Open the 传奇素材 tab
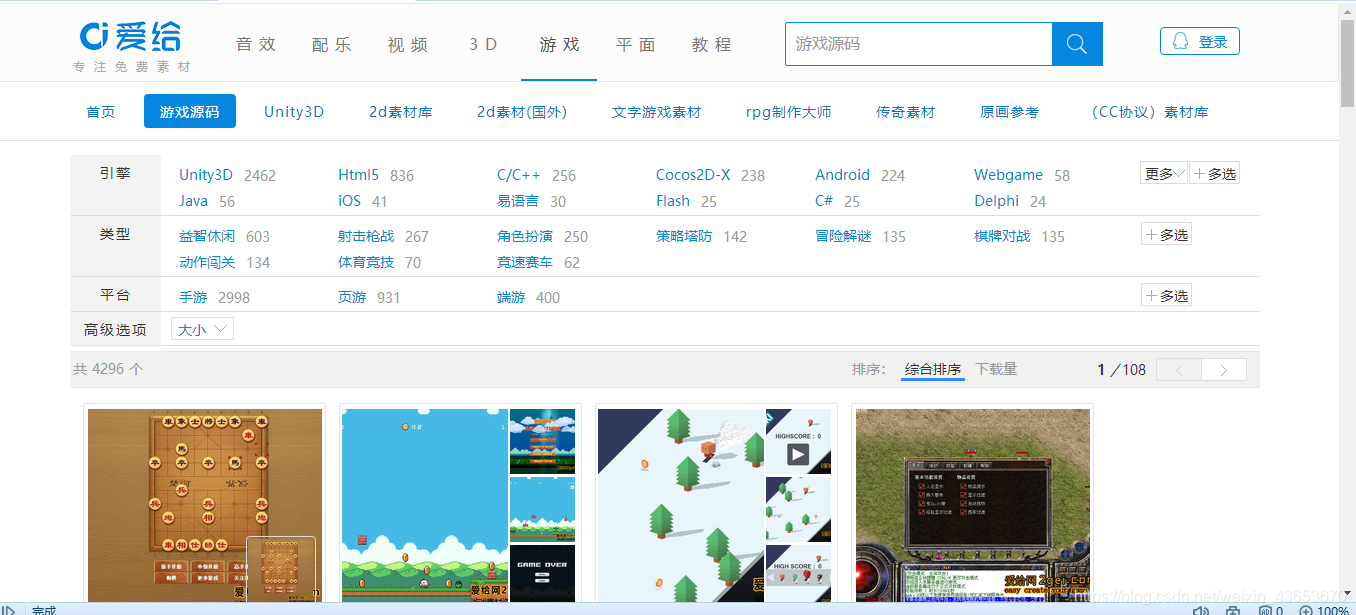The image size is (1356, 615). tap(906, 112)
